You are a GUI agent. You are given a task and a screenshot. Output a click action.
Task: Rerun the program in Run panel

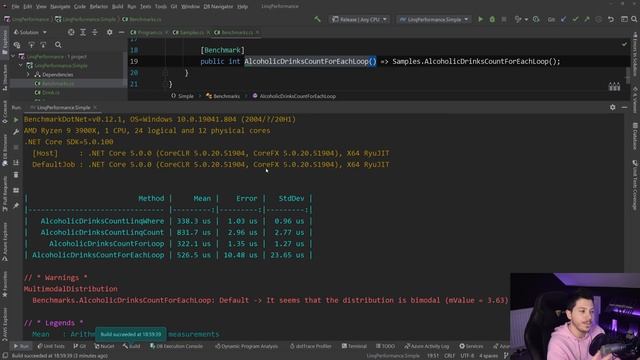pyautogui.click(x=16, y=120)
